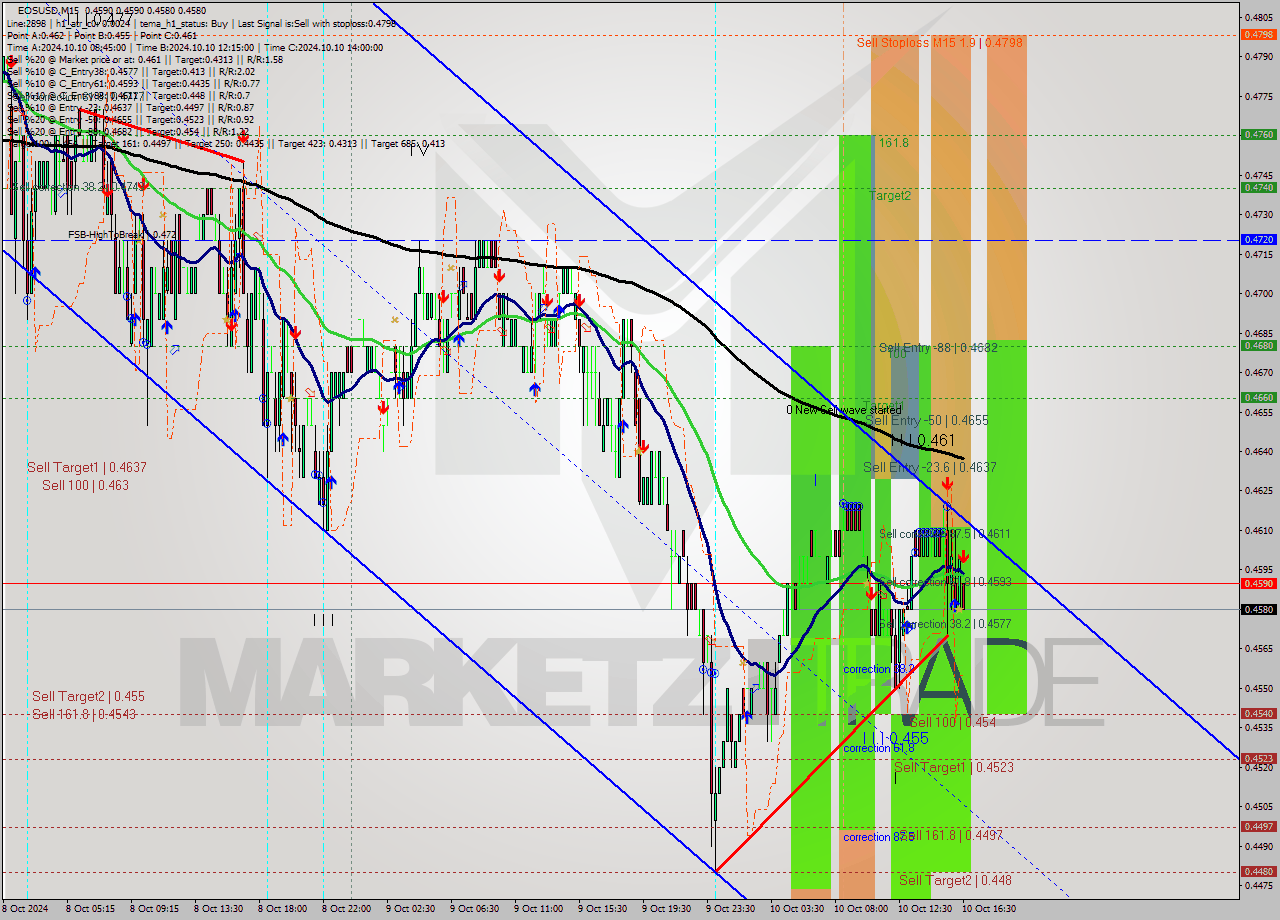This screenshot has width=1280, height=920.
Task: Click the 'Sell 161.8 | 0.4497' label
Action: coord(949,835)
